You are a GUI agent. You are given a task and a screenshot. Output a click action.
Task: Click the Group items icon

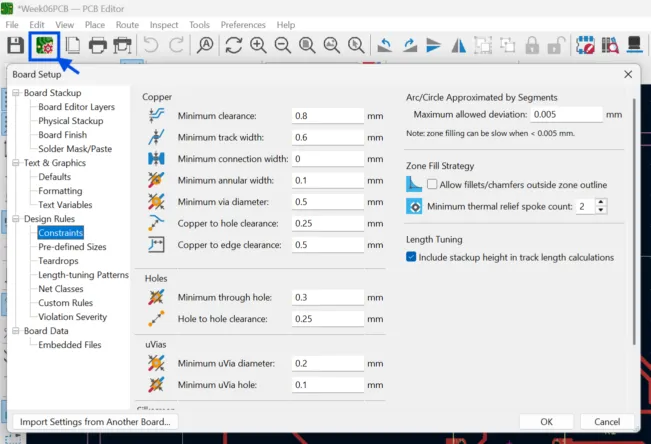point(483,45)
